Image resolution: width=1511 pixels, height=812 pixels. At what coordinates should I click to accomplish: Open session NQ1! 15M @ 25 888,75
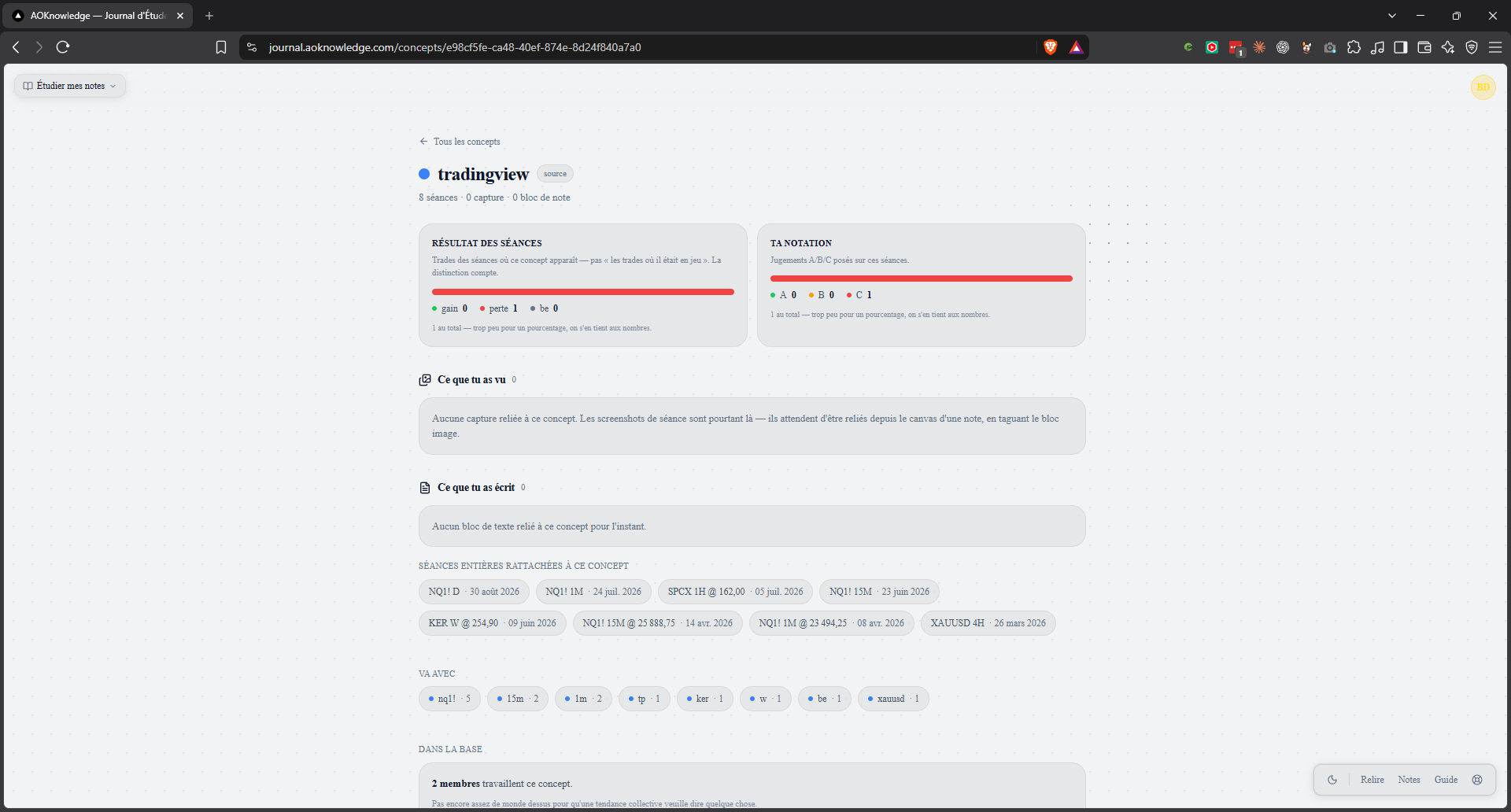(657, 623)
